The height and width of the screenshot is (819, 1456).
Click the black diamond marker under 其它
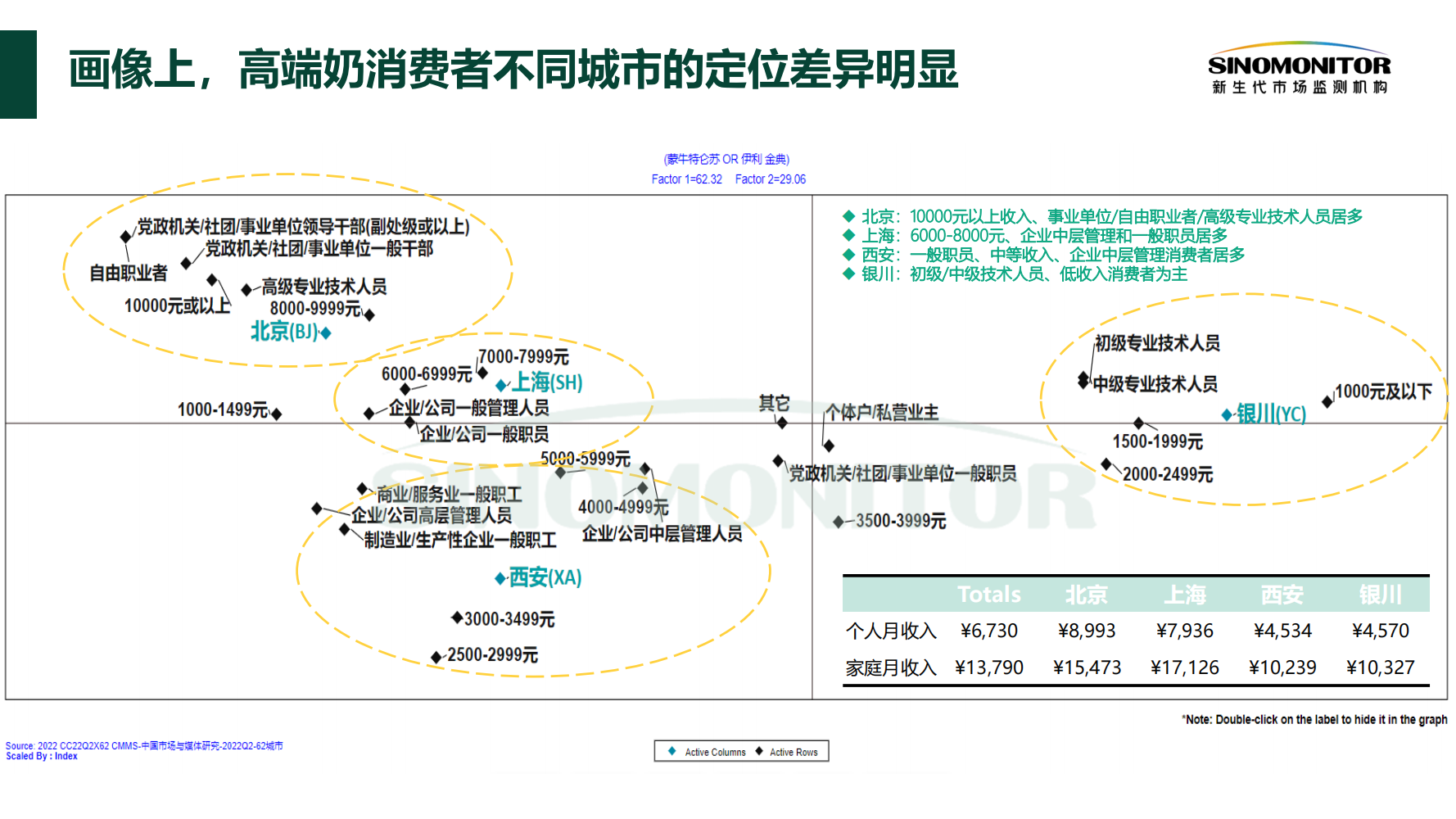tap(782, 423)
